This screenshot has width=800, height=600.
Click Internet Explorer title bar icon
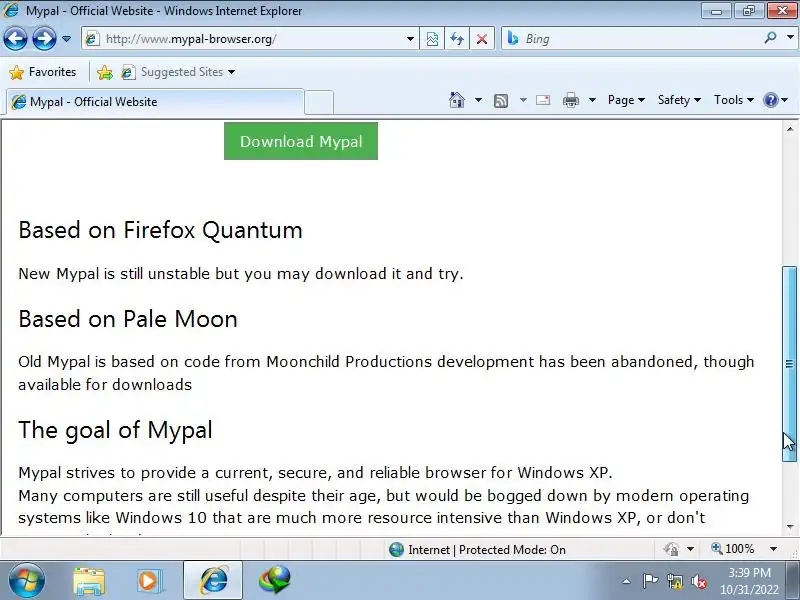coord(11,10)
